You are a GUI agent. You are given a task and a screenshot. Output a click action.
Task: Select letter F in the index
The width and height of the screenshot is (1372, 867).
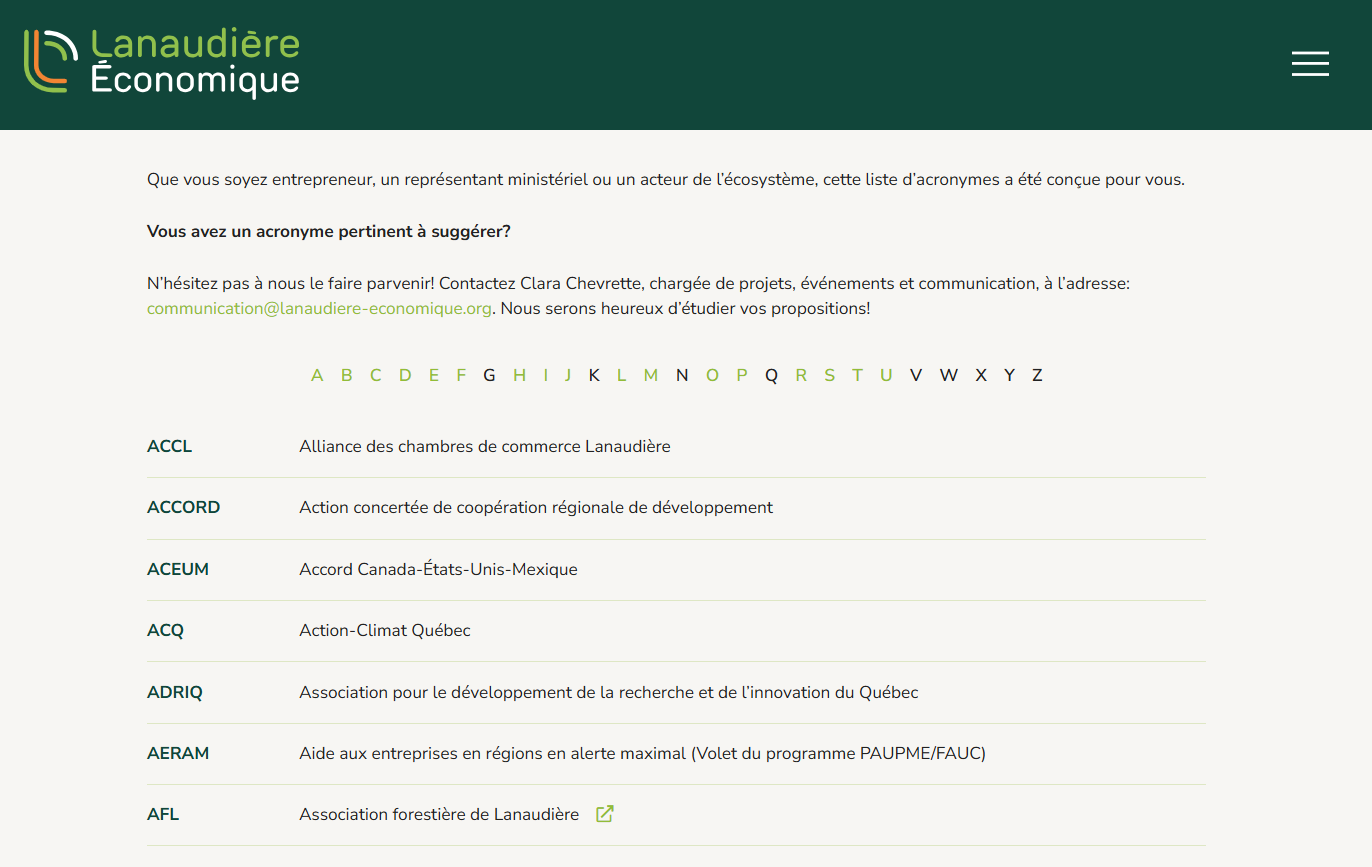(461, 376)
